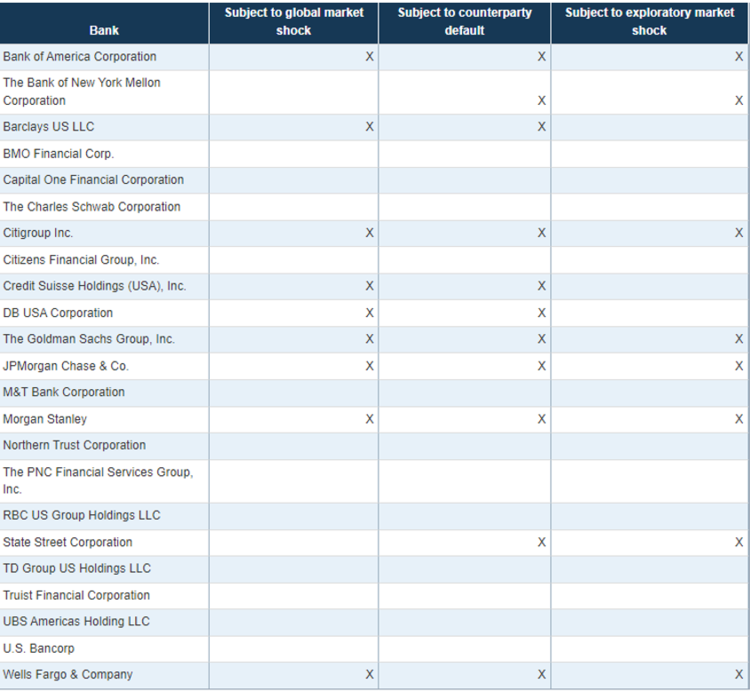Click DB USA Corporation counterparty default X
The width and height of the screenshot is (750, 691).
pos(542,313)
